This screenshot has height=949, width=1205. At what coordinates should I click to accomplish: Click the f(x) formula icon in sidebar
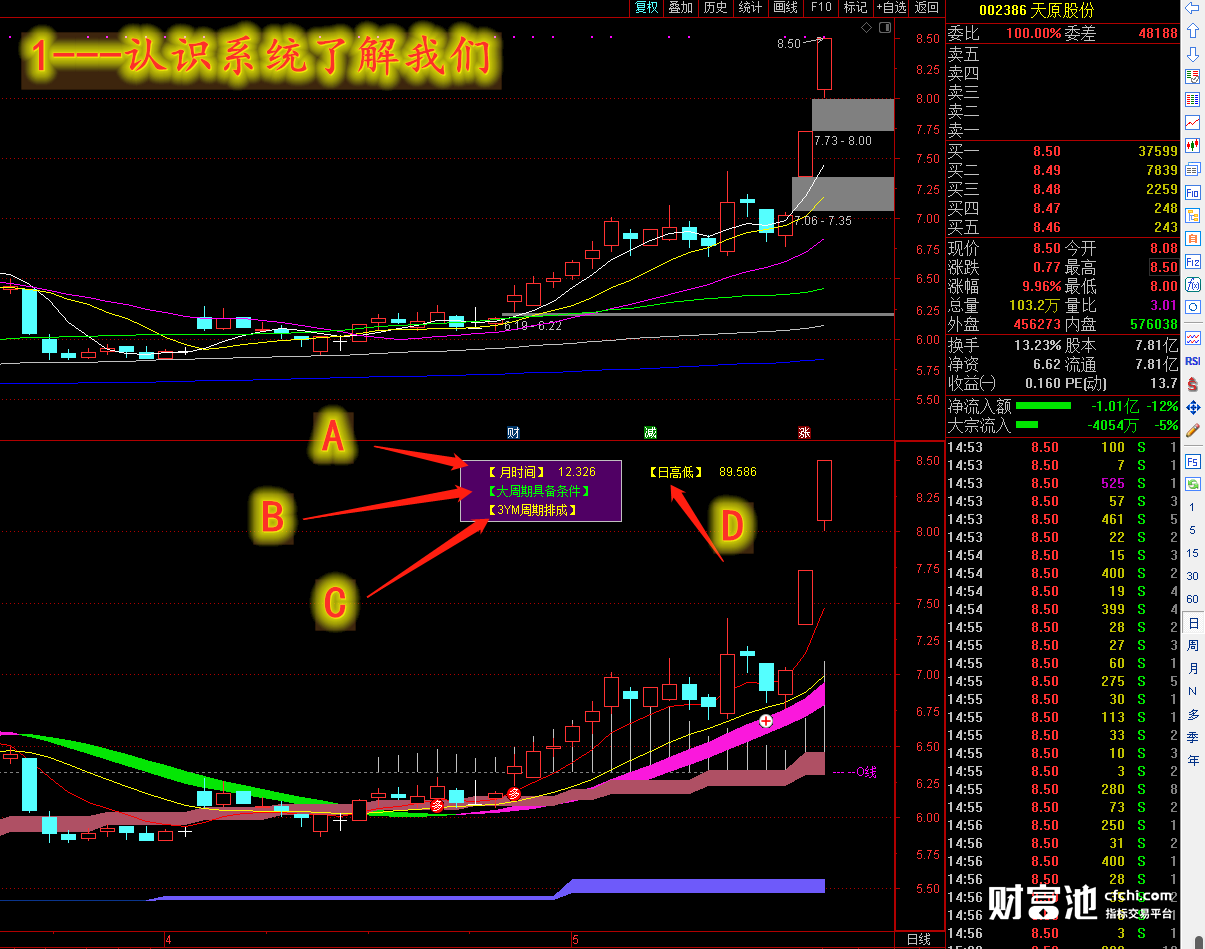[x=1192, y=284]
